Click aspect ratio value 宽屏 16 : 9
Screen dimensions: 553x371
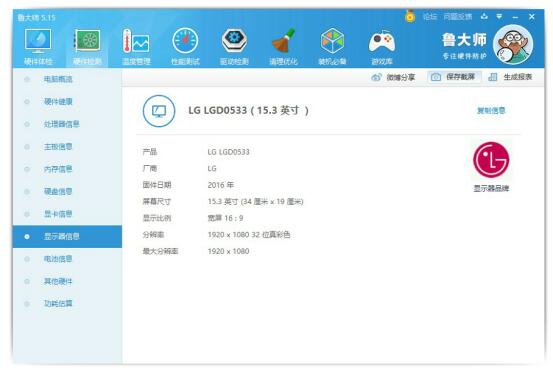click(x=225, y=218)
